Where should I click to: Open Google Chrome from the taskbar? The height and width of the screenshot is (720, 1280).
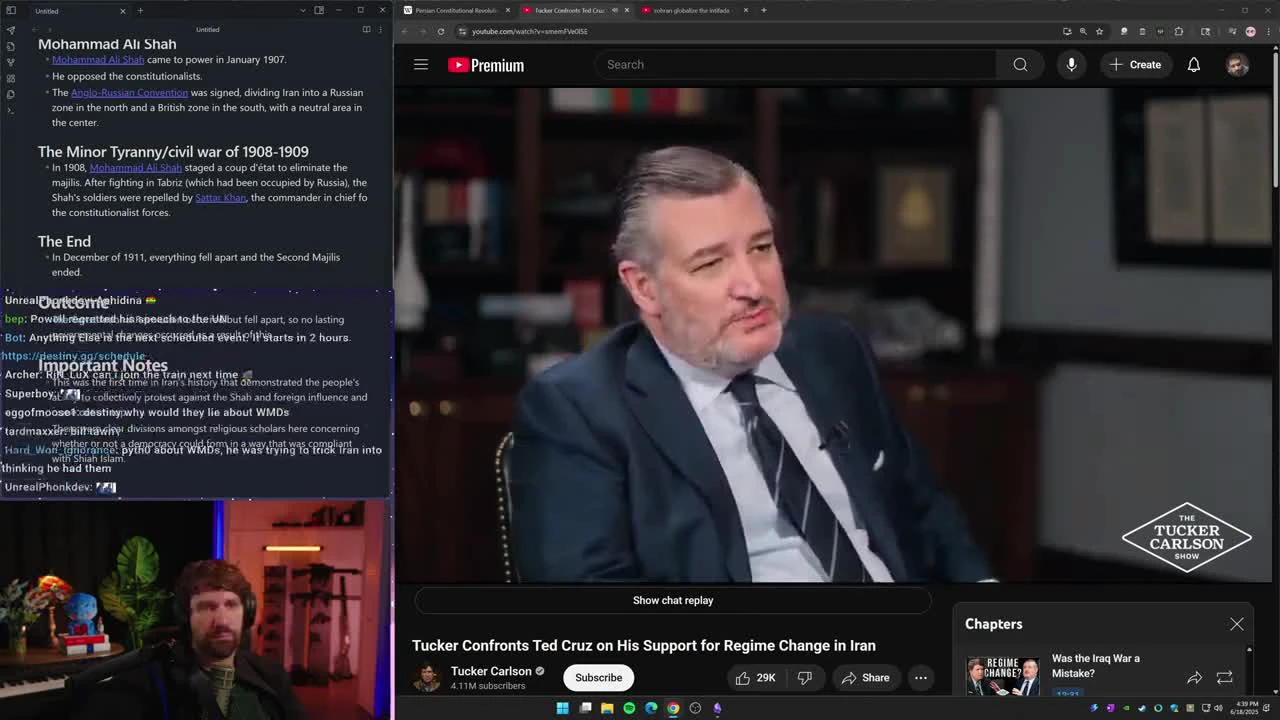click(673, 708)
